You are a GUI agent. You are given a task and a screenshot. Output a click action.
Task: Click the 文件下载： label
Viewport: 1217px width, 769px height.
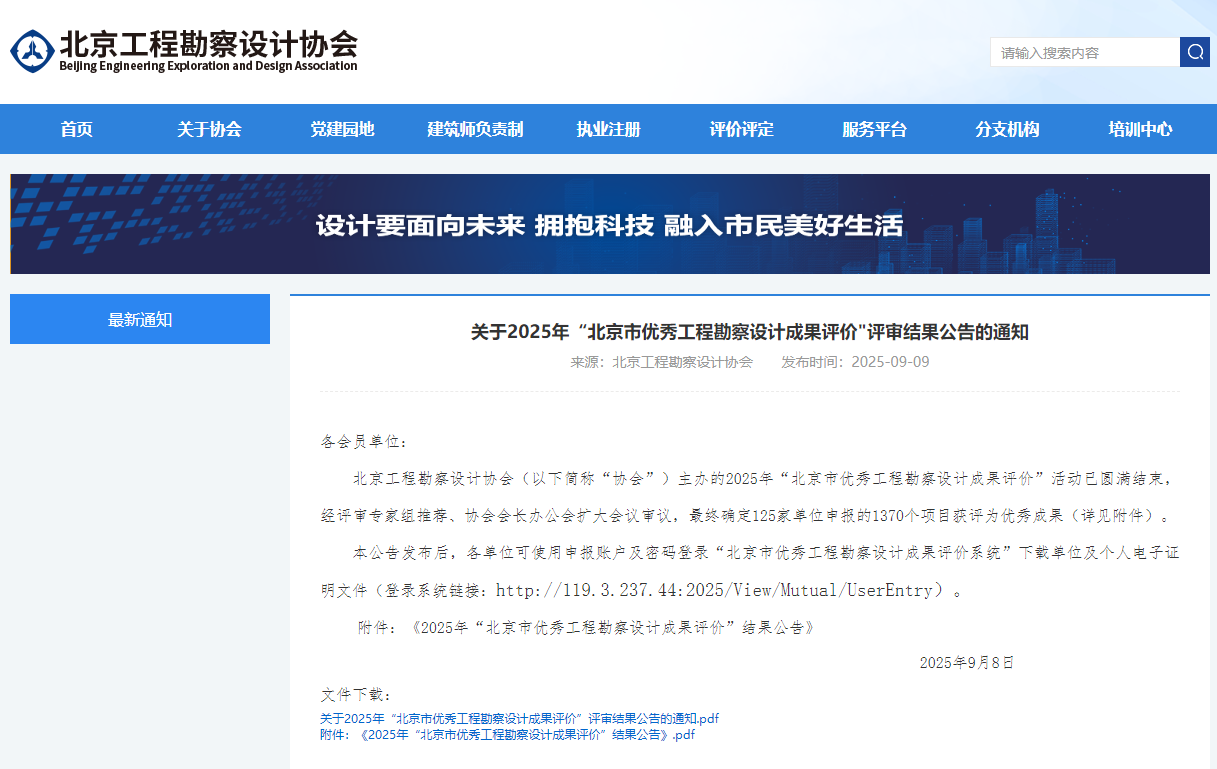pyautogui.click(x=356, y=694)
